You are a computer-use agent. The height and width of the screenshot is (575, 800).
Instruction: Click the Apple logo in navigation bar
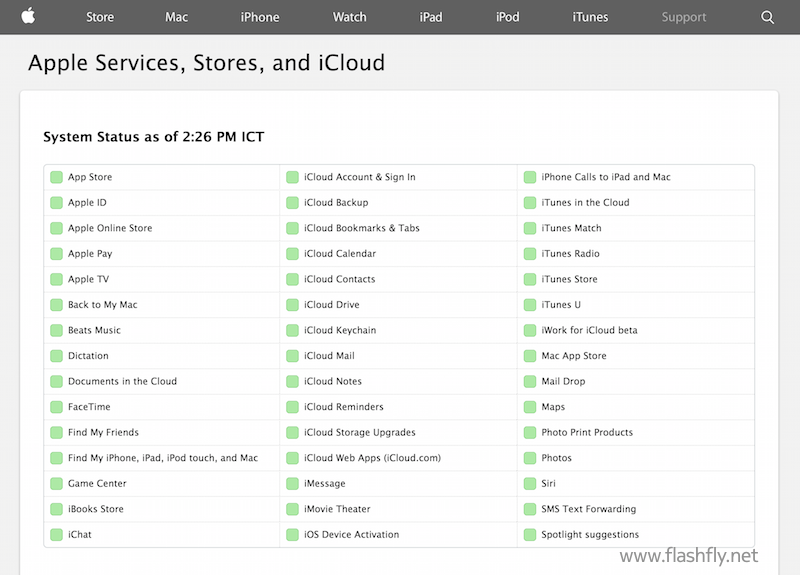[29, 16]
